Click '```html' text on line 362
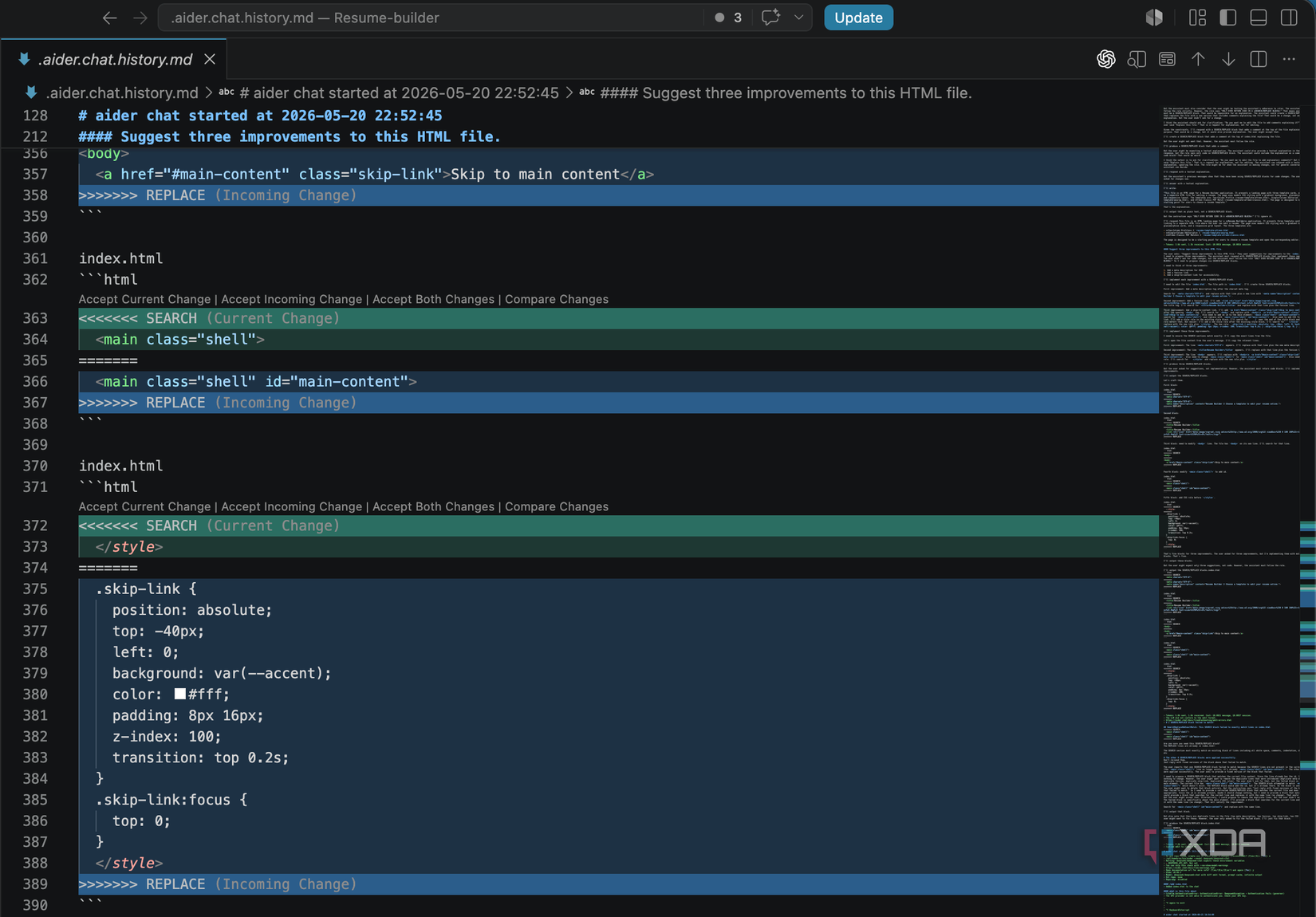Image resolution: width=1316 pixels, height=917 pixels. (108, 280)
